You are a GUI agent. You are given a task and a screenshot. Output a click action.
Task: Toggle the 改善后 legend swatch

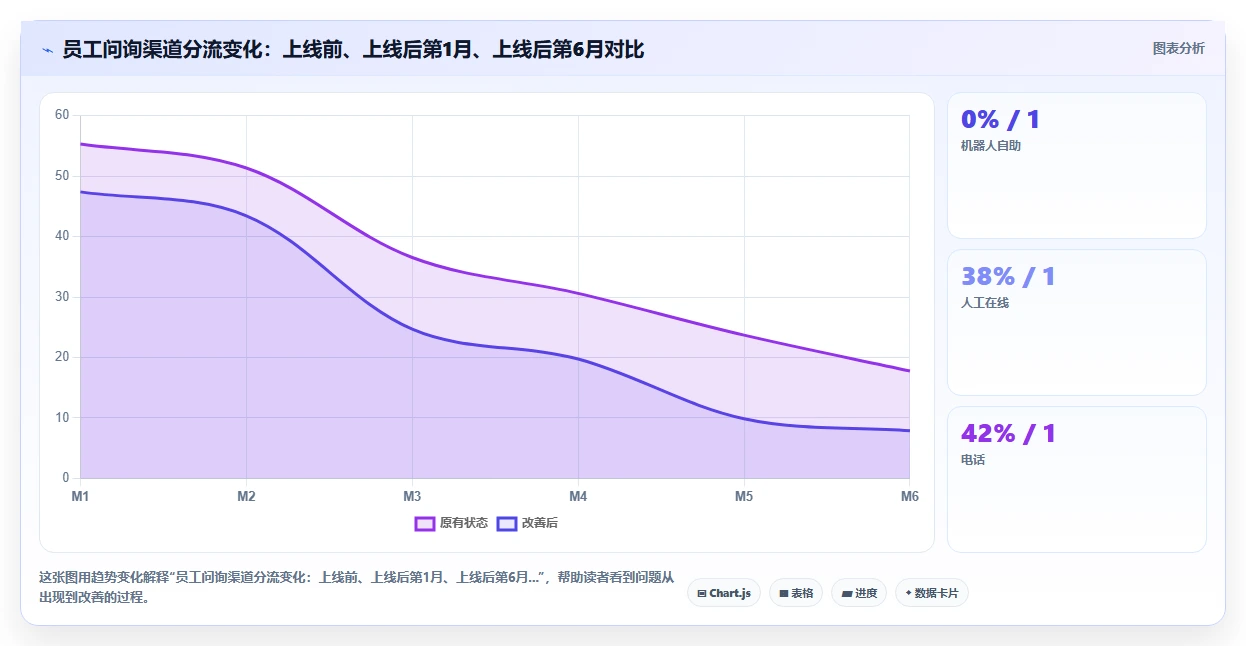(x=506, y=523)
